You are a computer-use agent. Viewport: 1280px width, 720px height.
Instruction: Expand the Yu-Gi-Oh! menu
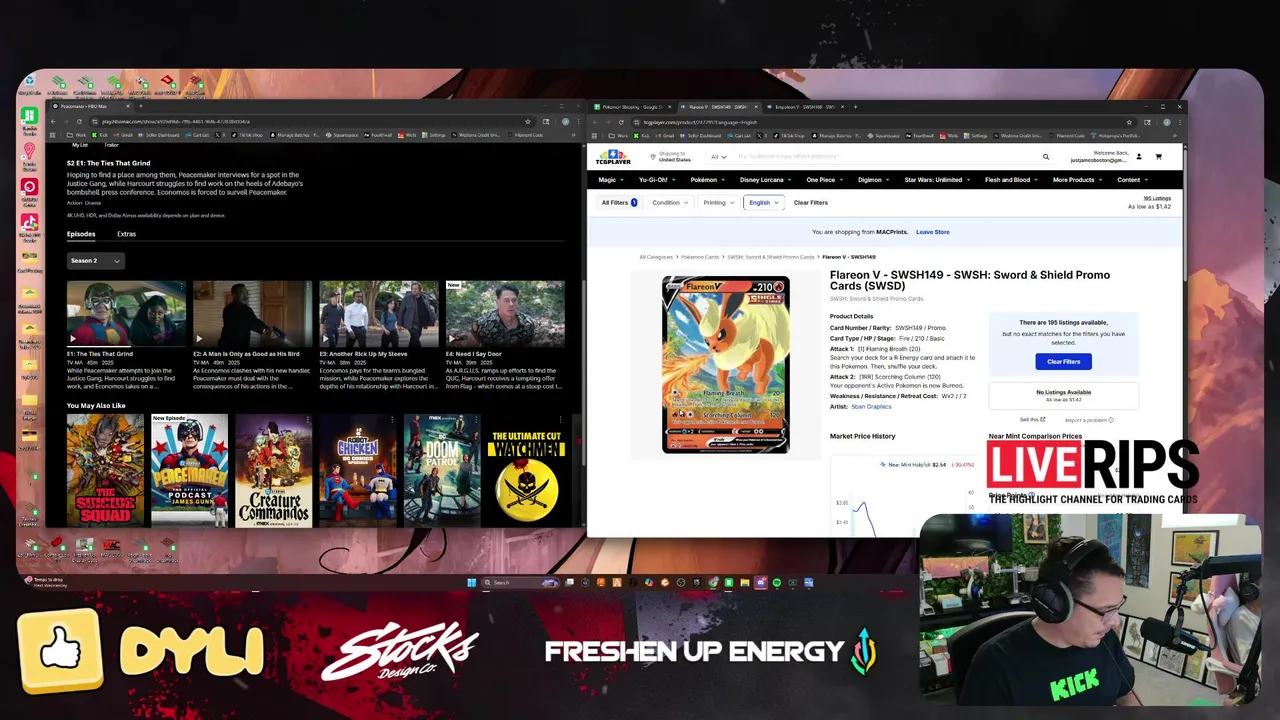pyautogui.click(x=656, y=180)
